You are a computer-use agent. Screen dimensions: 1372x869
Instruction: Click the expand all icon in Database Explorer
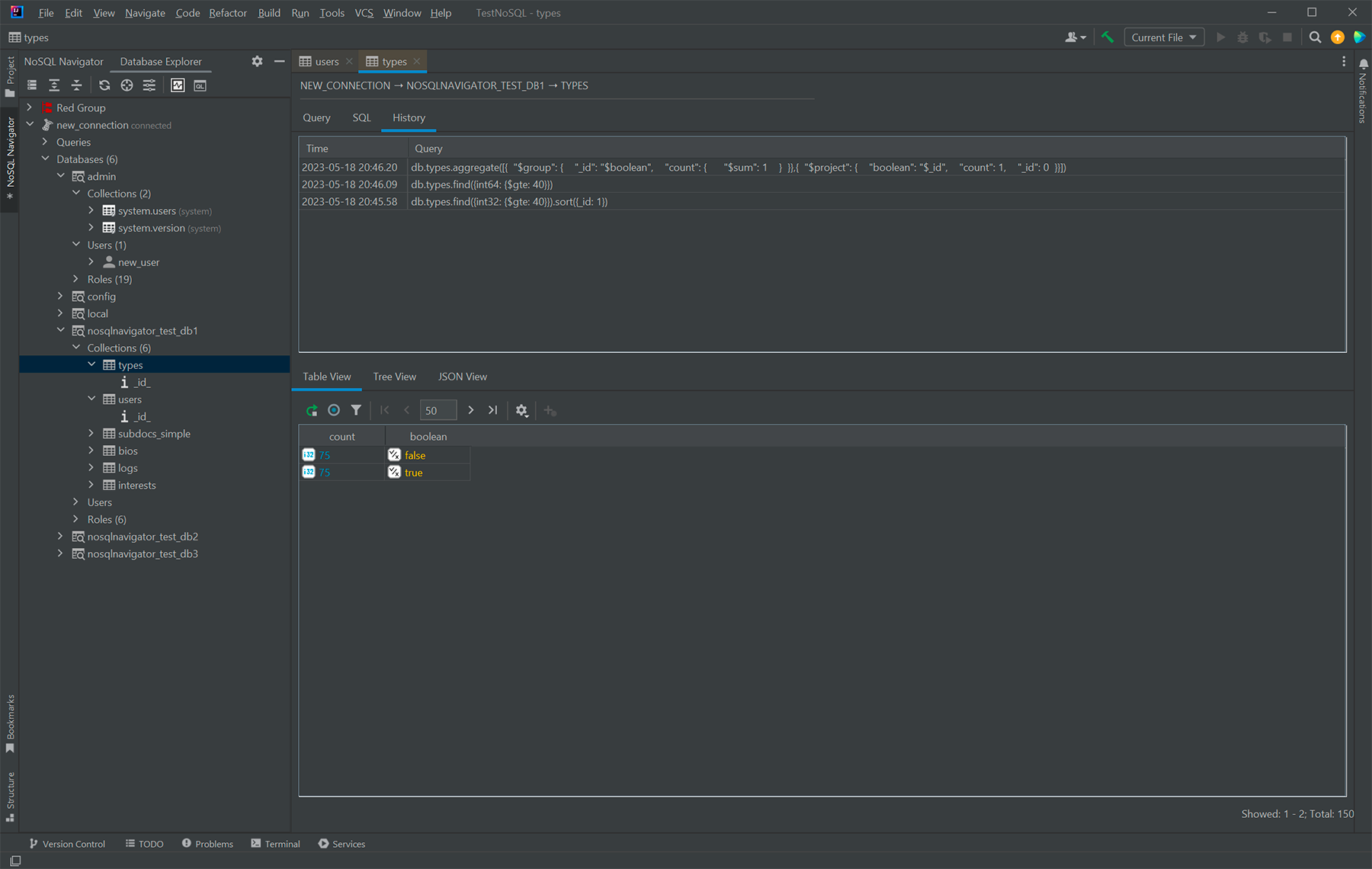[54, 85]
